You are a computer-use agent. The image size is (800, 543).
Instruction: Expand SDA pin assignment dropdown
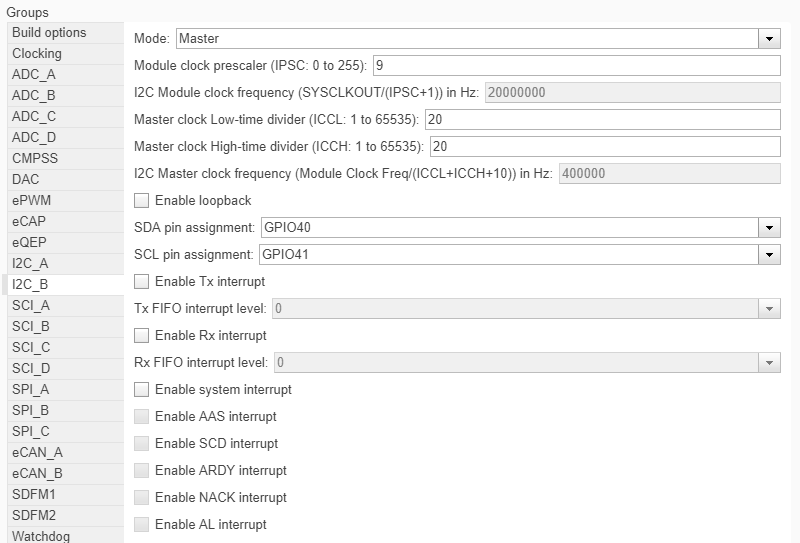coord(769,228)
